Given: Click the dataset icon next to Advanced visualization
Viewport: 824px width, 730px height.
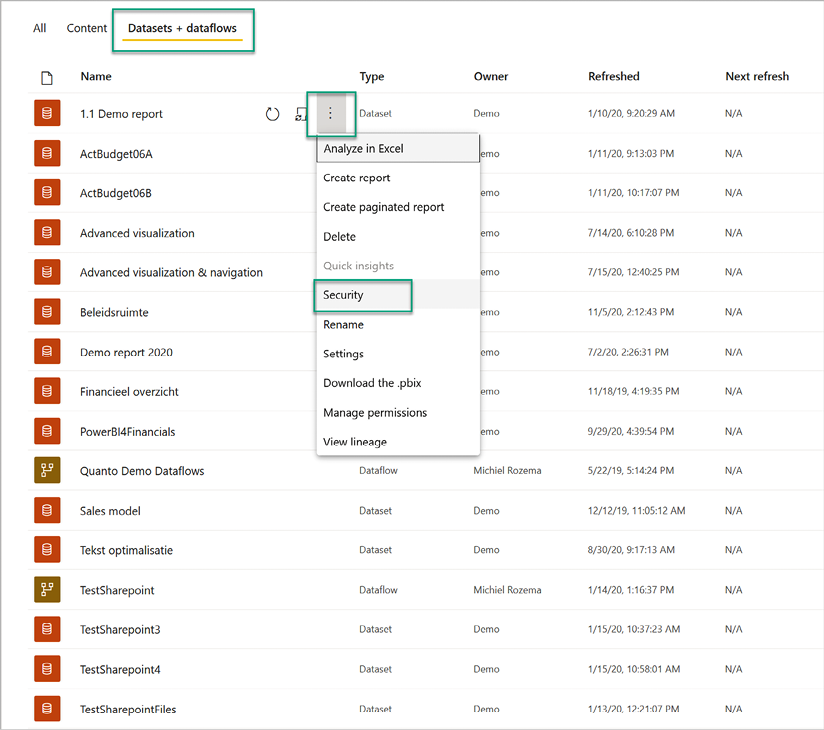Looking at the screenshot, I should [x=47, y=232].
